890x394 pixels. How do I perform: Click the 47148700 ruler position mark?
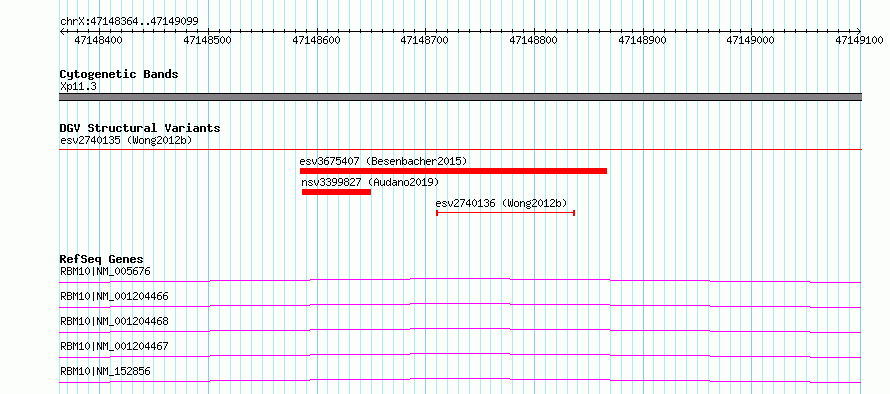425,40
